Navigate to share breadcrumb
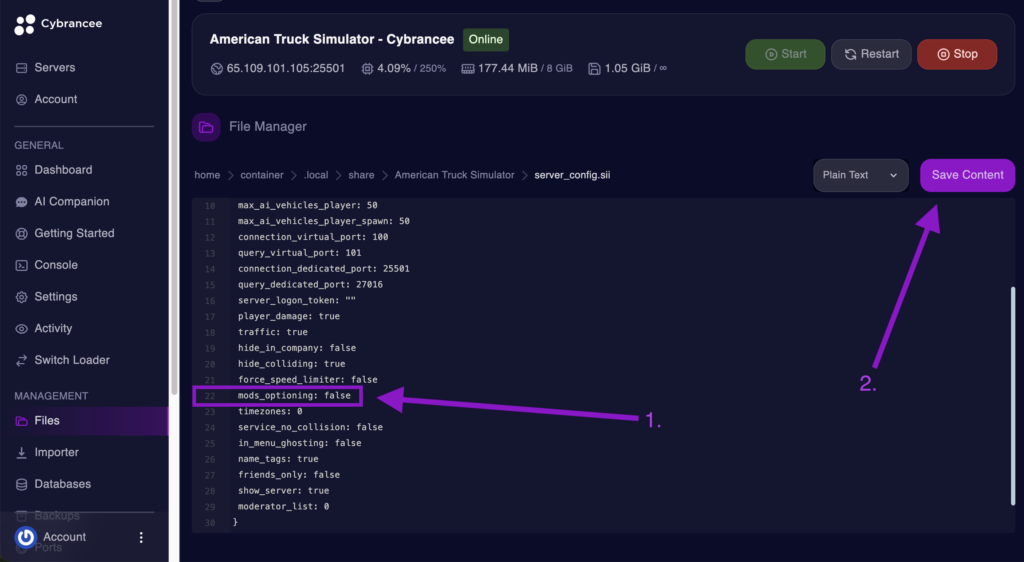 [361, 175]
